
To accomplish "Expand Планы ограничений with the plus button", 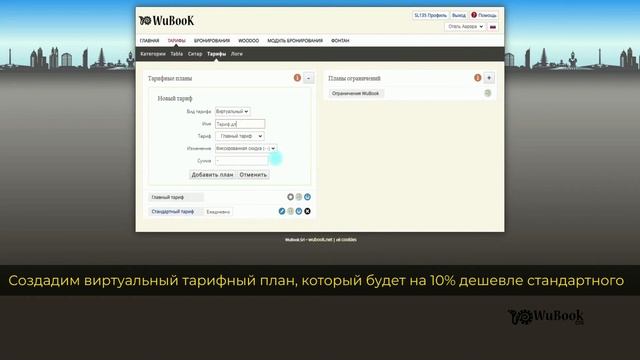I will 489,78.
